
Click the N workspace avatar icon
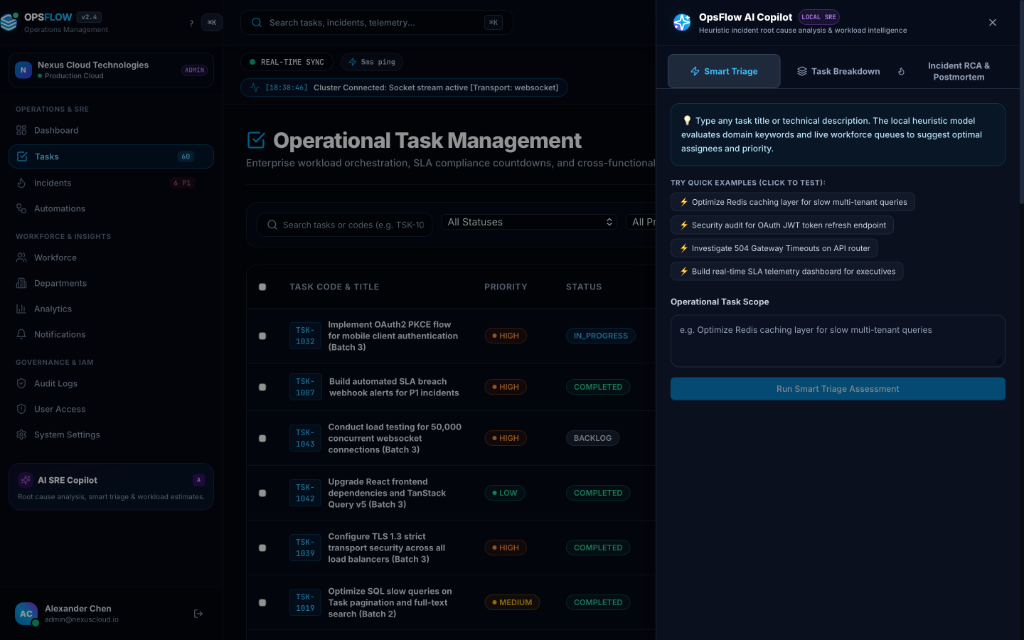[24, 70]
